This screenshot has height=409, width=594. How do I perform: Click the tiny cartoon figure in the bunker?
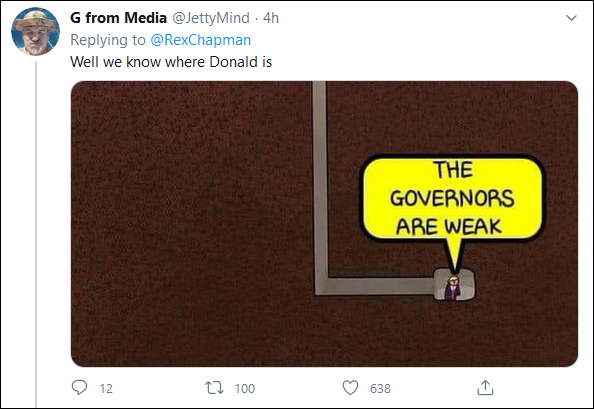[453, 288]
